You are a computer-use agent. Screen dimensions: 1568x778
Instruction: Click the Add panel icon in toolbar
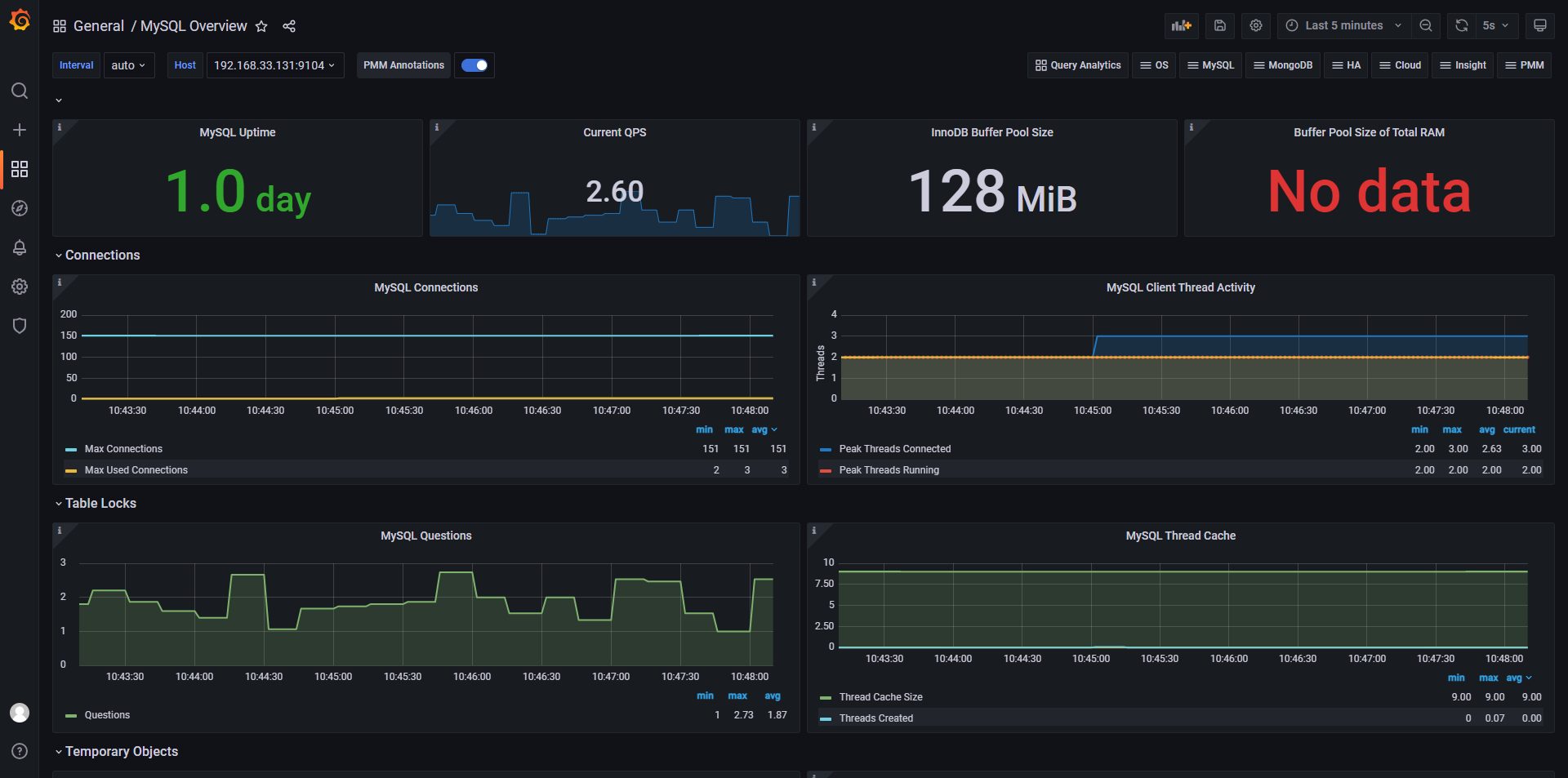(x=1181, y=25)
